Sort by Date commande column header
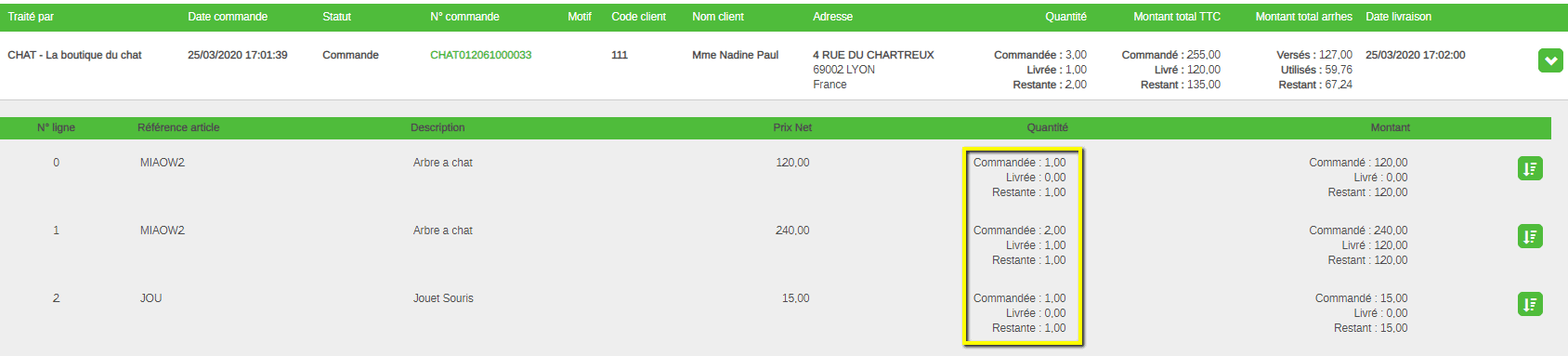The height and width of the screenshot is (356, 1568). pyautogui.click(x=228, y=17)
